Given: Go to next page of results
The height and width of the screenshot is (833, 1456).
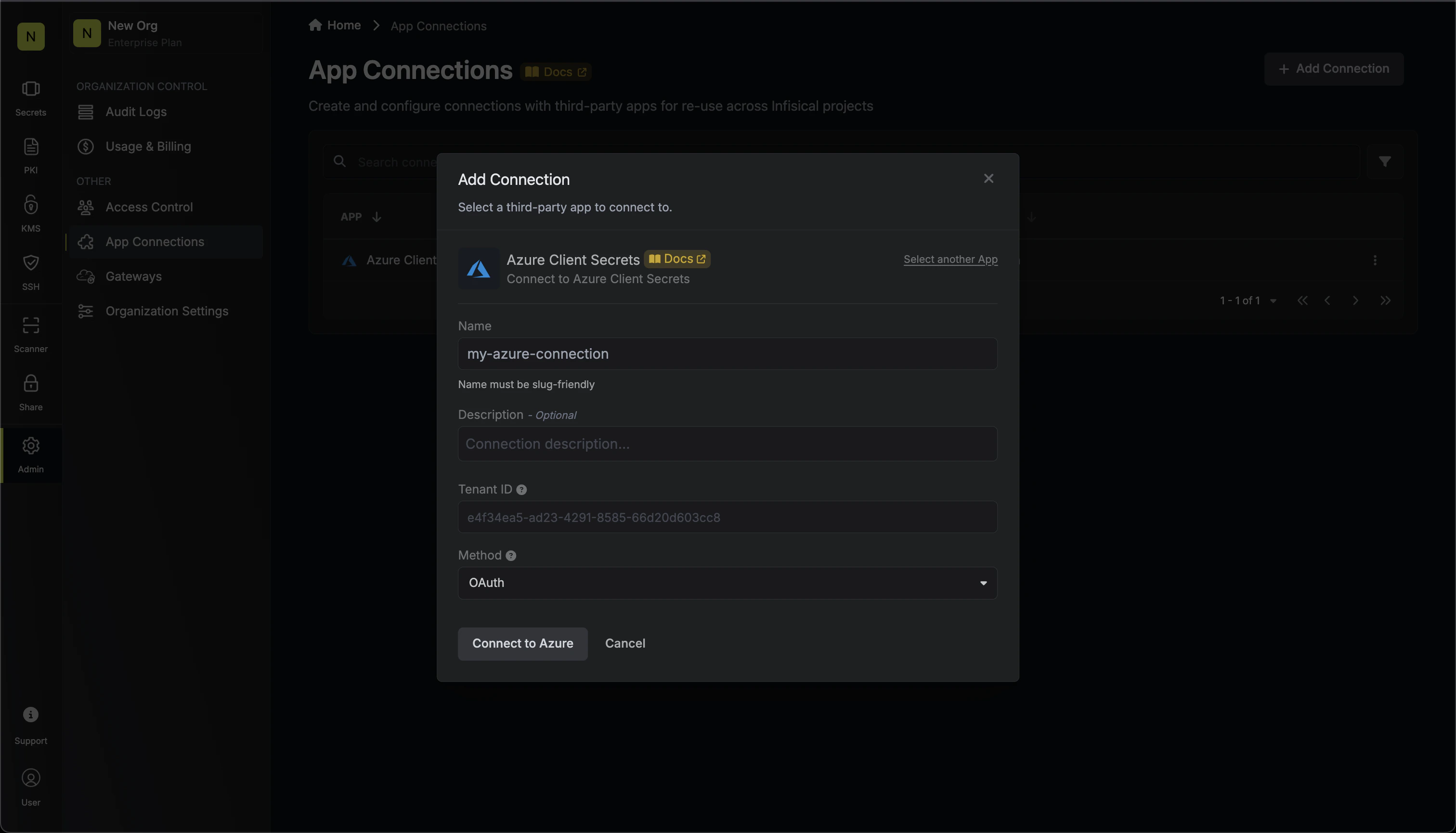Looking at the screenshot, I should 1355,301.
